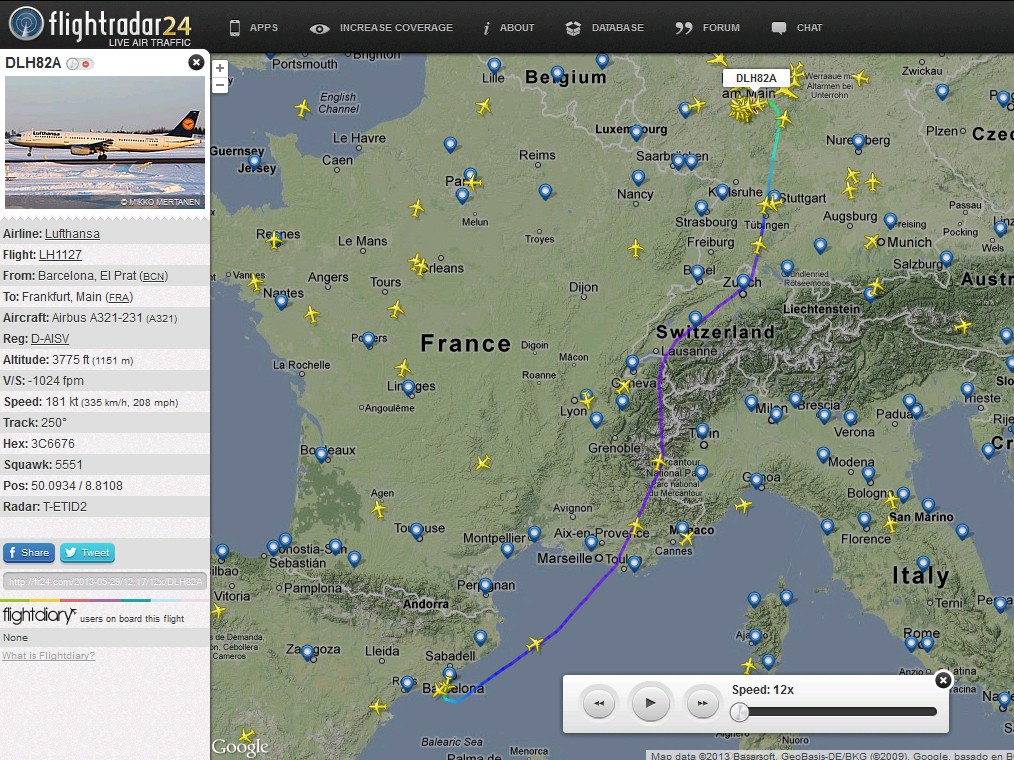
Task: Click the Toulouse airport pin
Action: click(416, 531)
